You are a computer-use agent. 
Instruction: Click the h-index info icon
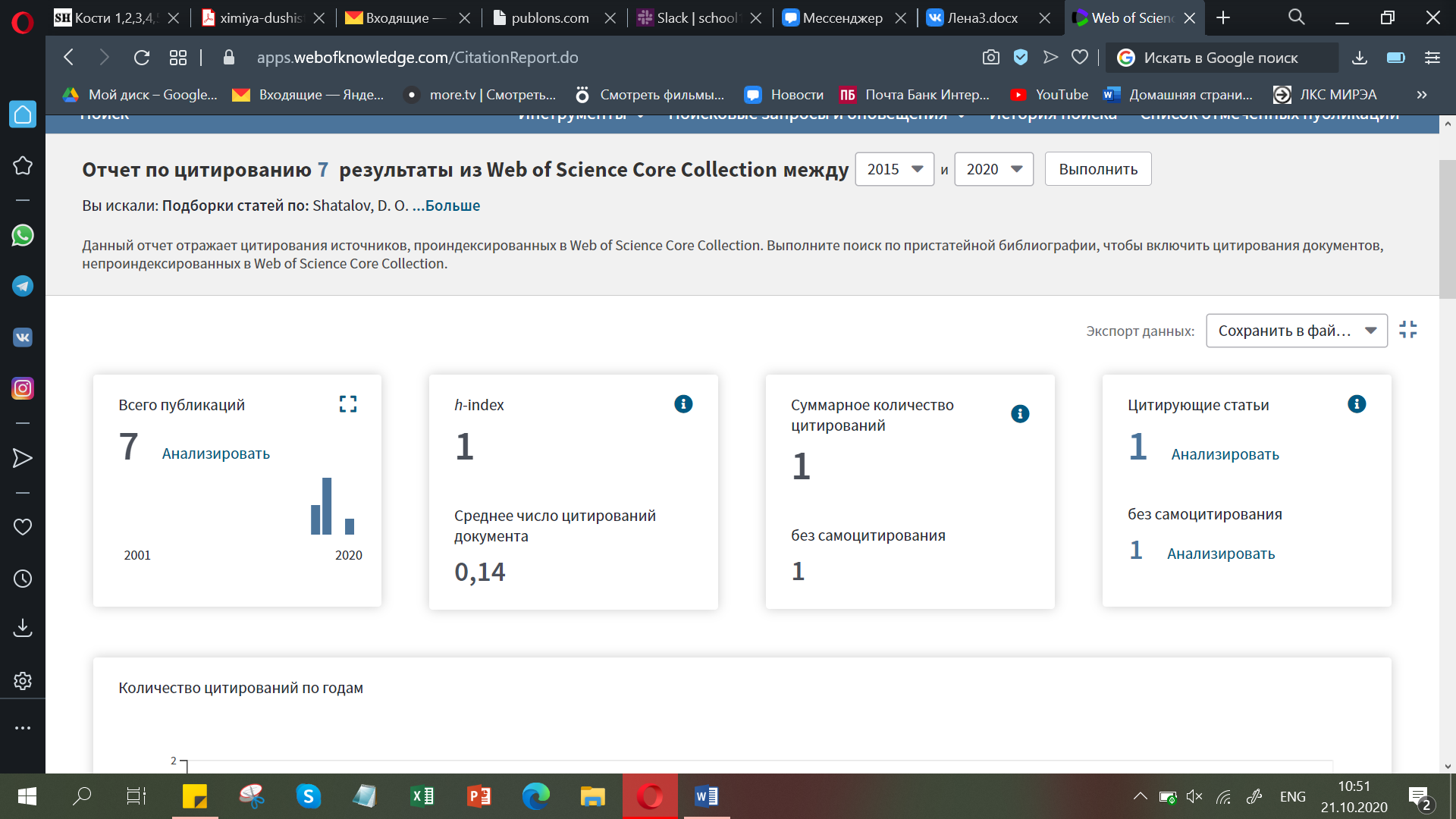[x=683, y=404]
